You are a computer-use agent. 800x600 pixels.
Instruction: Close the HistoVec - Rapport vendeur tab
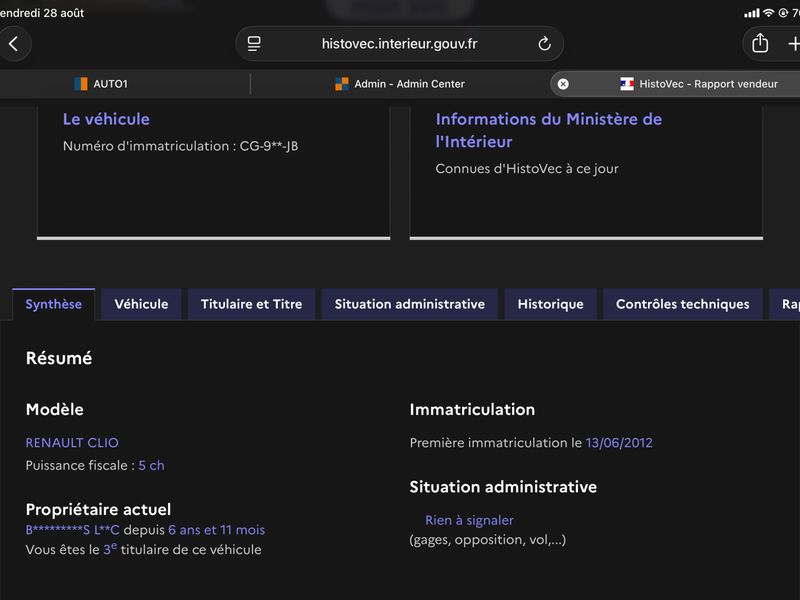[563, 84]
